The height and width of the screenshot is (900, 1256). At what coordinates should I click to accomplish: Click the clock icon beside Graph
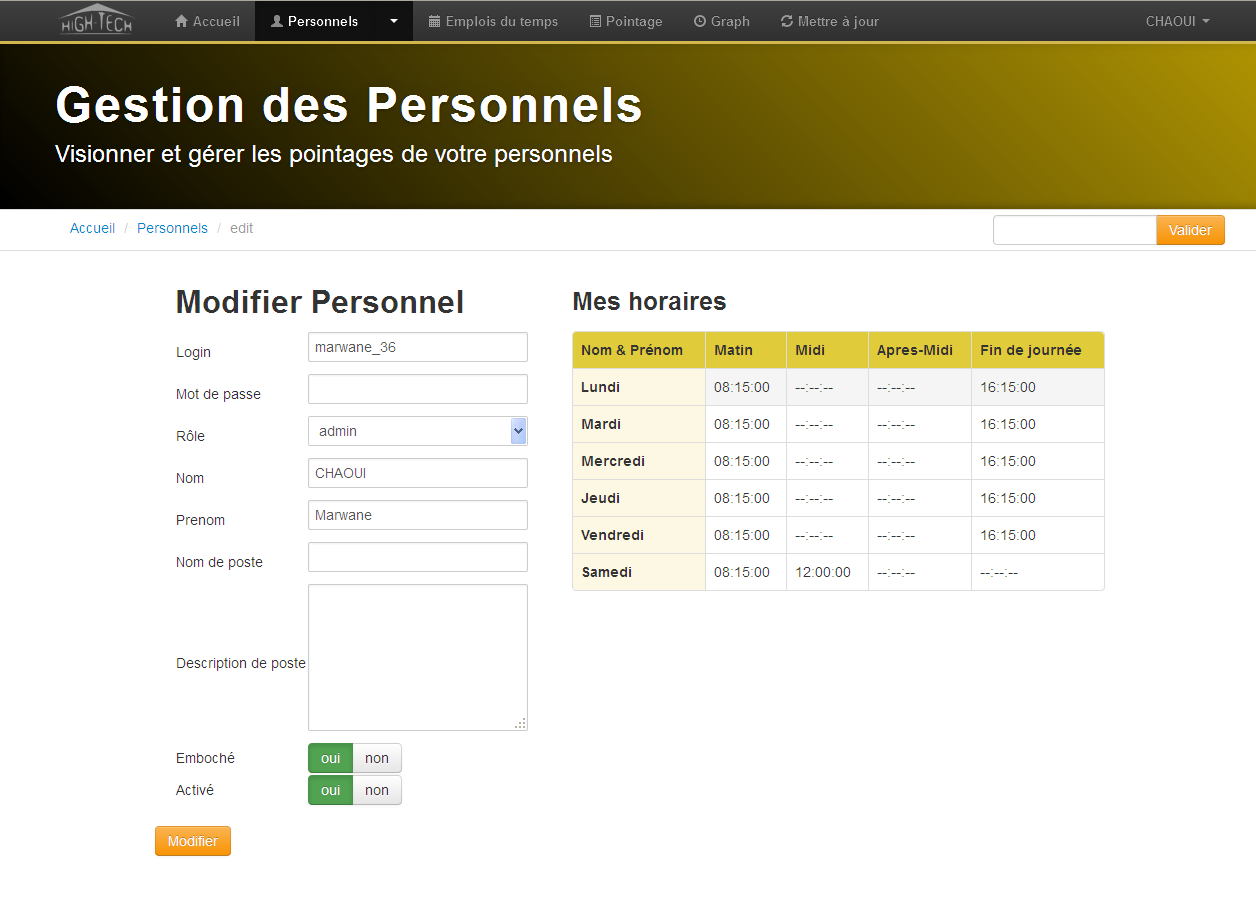700,21
